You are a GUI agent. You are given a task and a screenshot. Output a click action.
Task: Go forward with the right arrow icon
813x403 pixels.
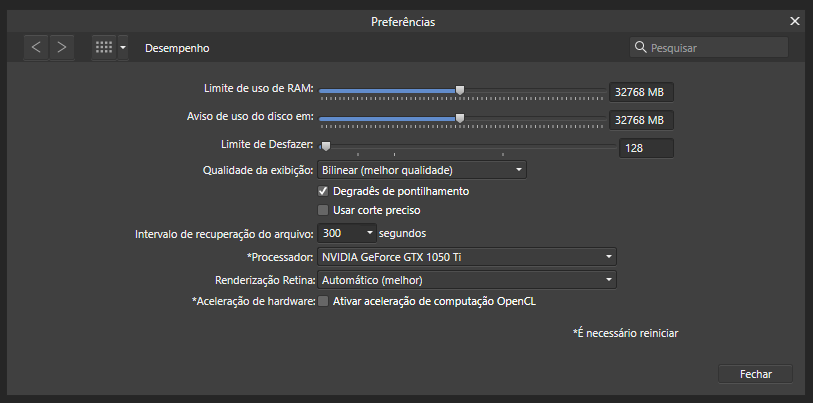(x=62, y=48)
